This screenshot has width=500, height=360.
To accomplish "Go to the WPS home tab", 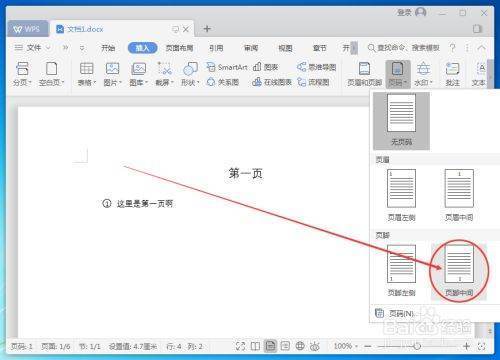I will click(x=27, y=29).
